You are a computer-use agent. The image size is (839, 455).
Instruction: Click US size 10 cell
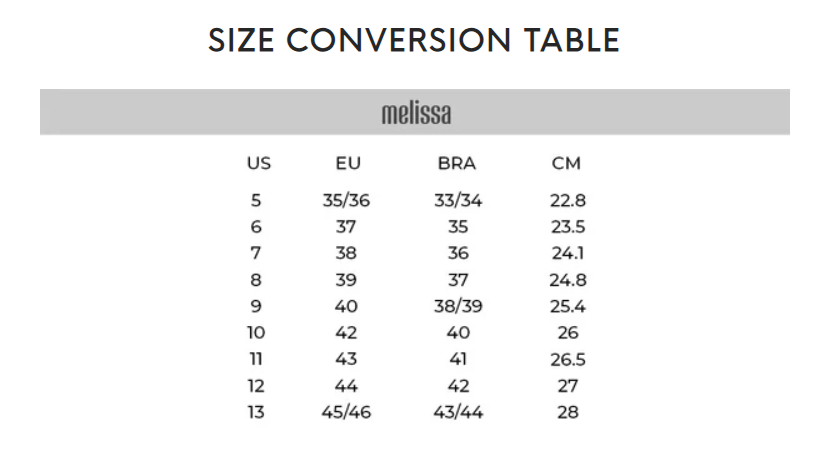coord(256,333)
